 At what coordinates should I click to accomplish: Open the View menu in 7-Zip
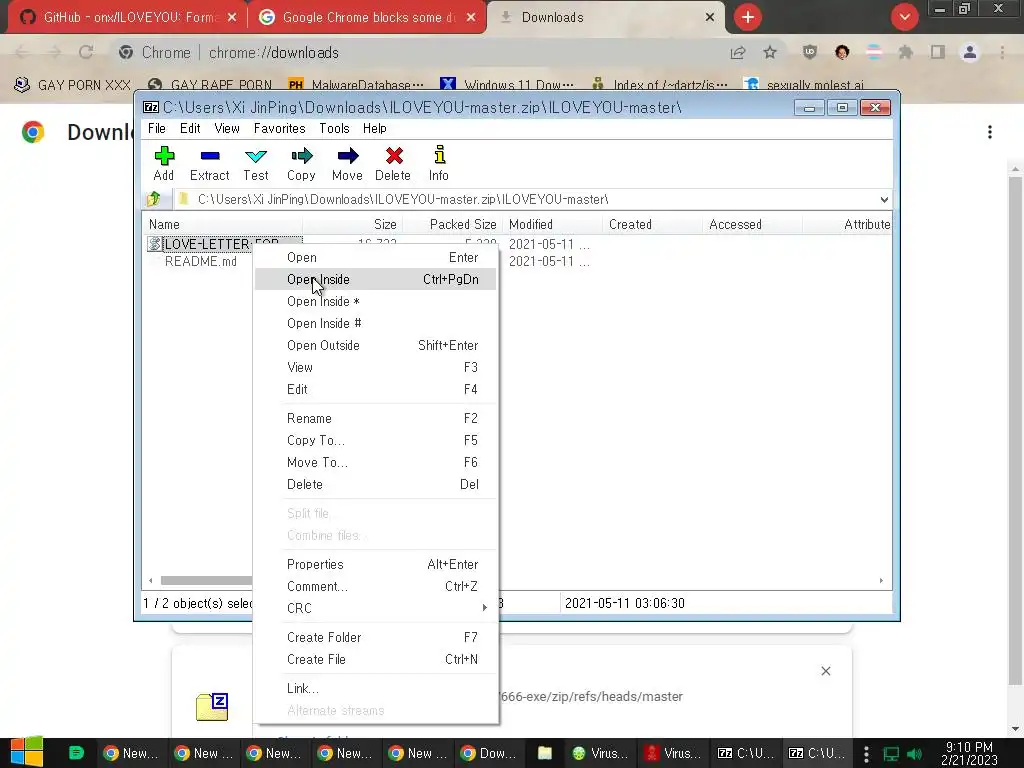(227, 129)
